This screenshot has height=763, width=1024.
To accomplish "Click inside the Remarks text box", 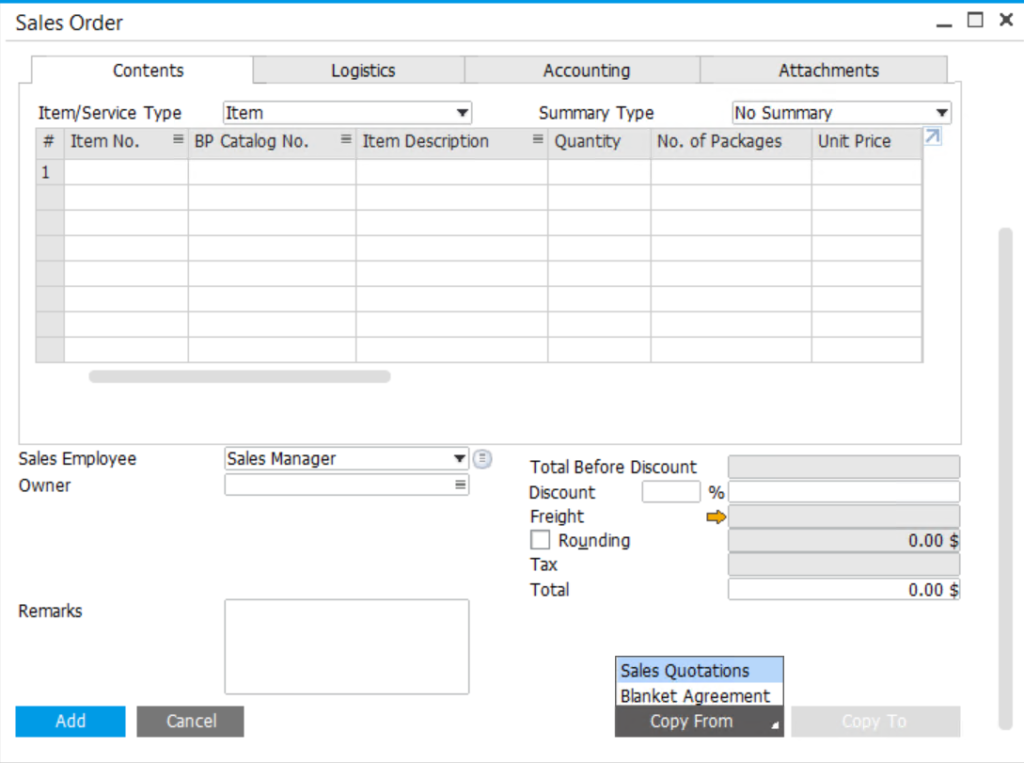I will (x=346, y=645).
